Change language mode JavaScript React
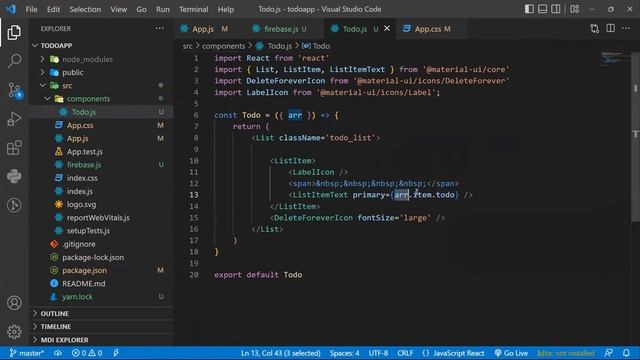640x360 pixels. click(x=453, y=353)
